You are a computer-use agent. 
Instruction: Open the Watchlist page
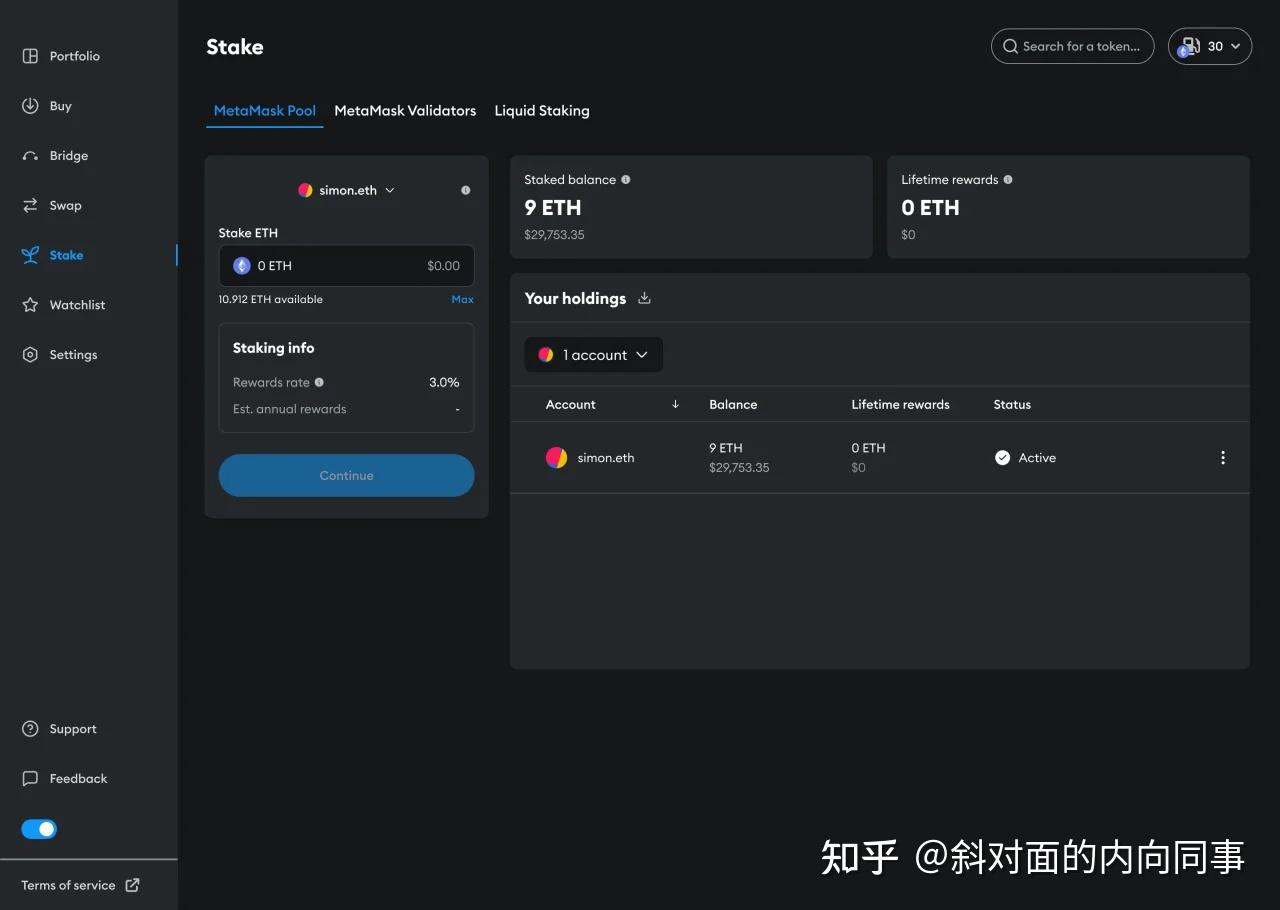pos(63,305)
